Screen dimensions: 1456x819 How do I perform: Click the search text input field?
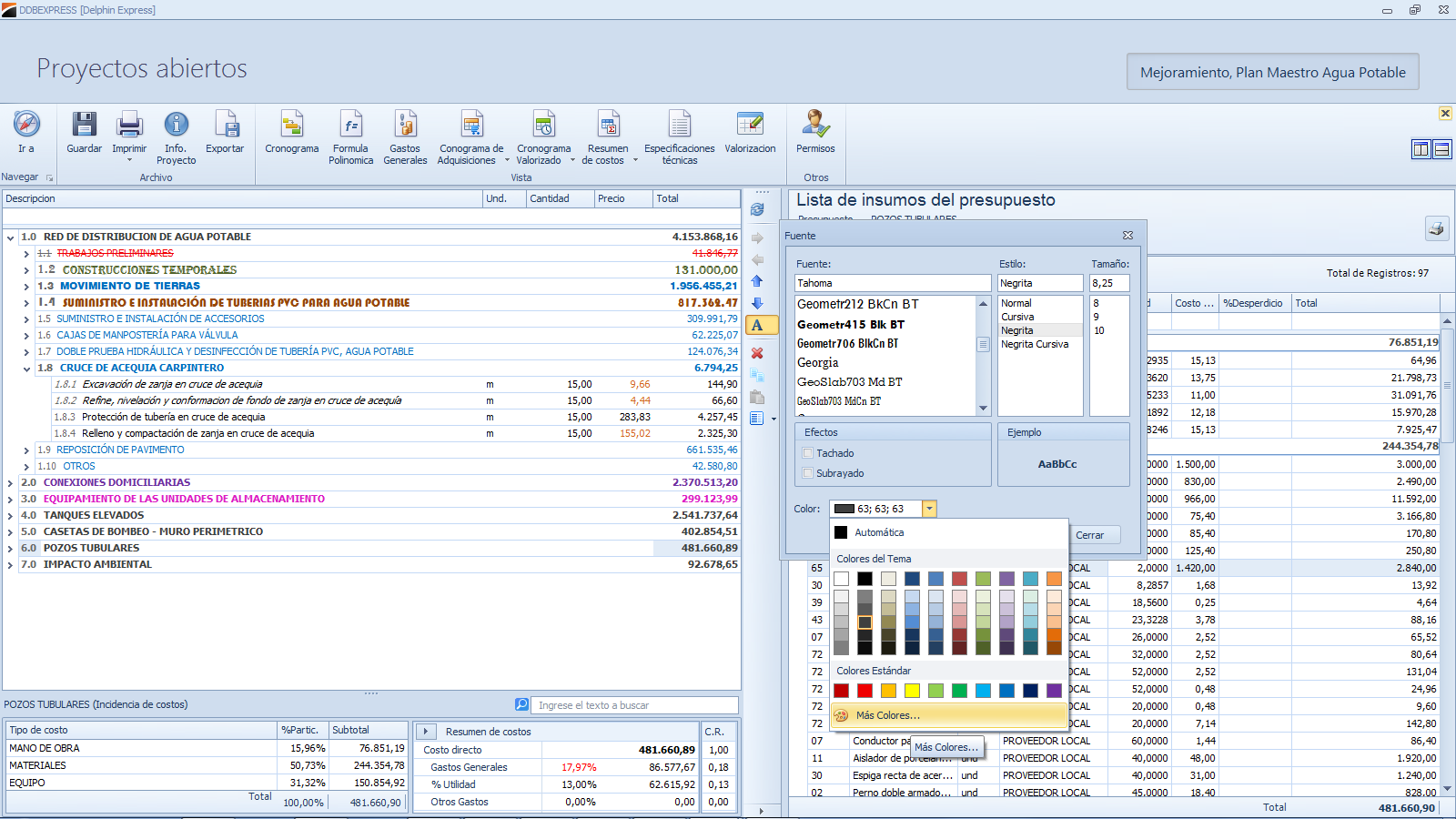pyautogui.click(x=633, y=705)
